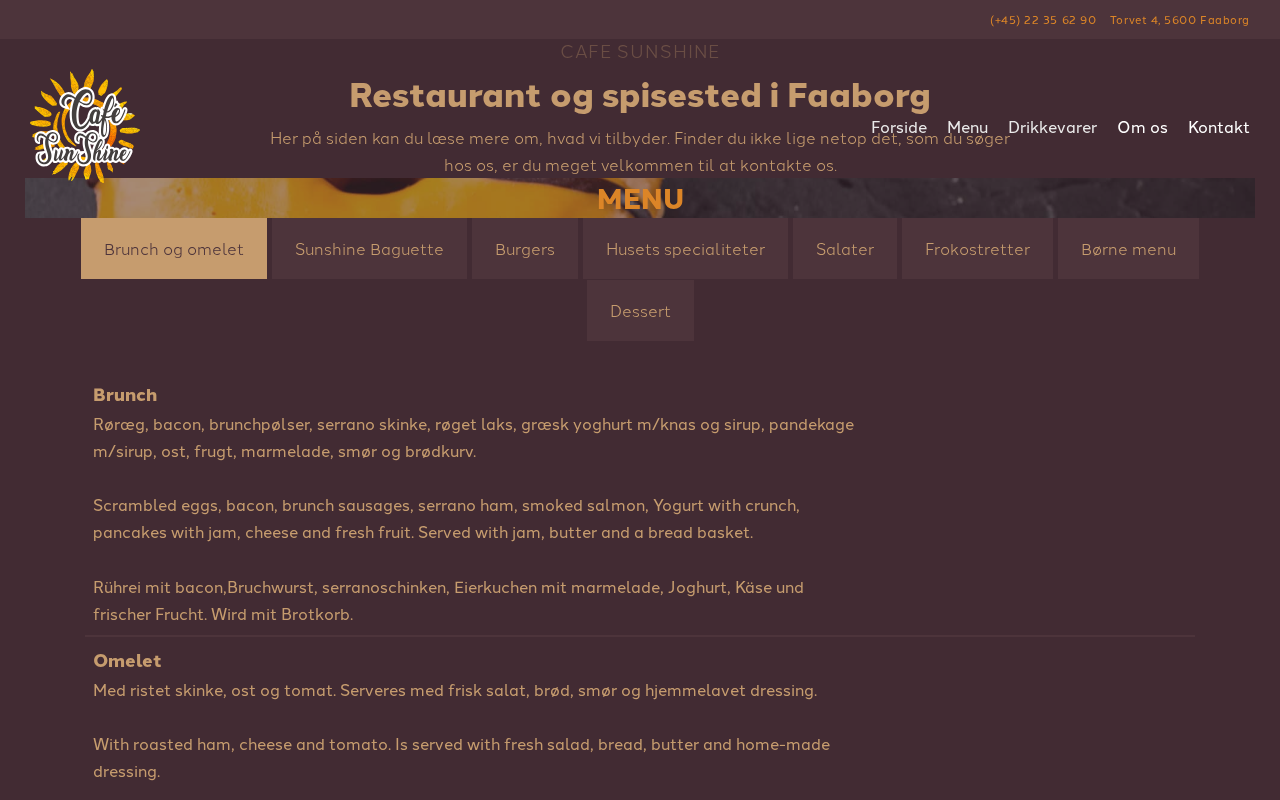1280x800 pixels.
Task: Click the address Torvet 4, 5600 Faaborg
Action: pyautogui.click(x=1180, y=20)
